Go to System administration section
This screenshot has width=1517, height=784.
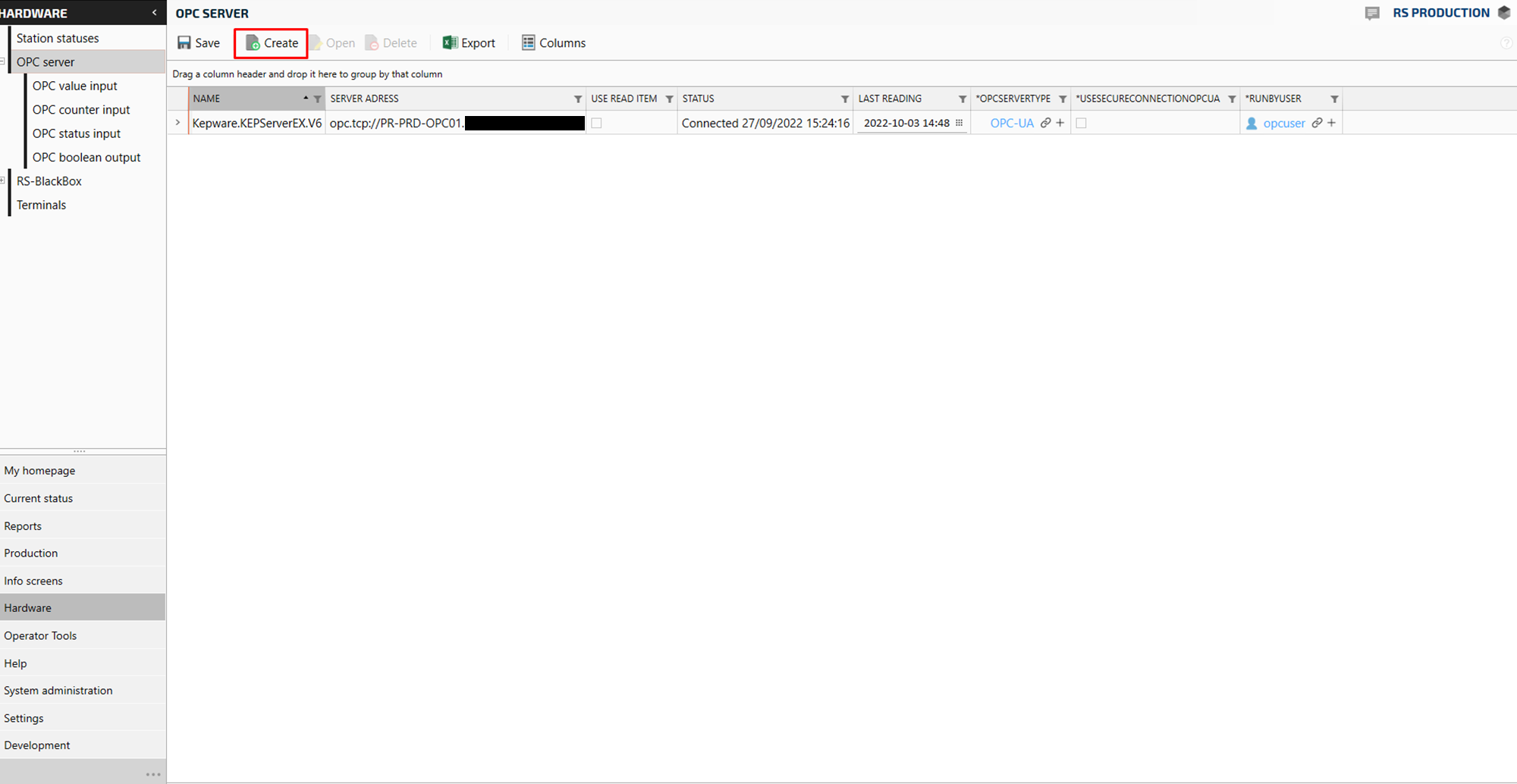pyautogui.click(x=58, y=691)
